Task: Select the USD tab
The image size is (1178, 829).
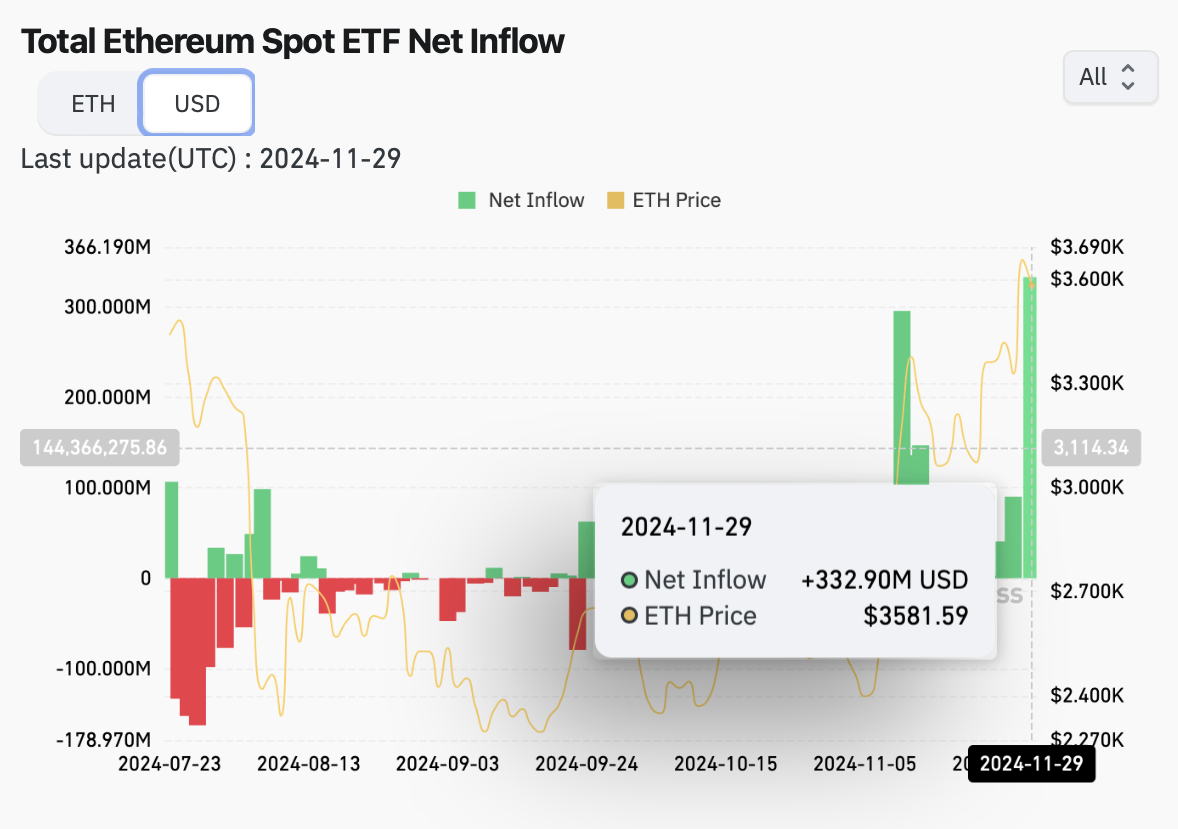Action: [x=196, y=103]
